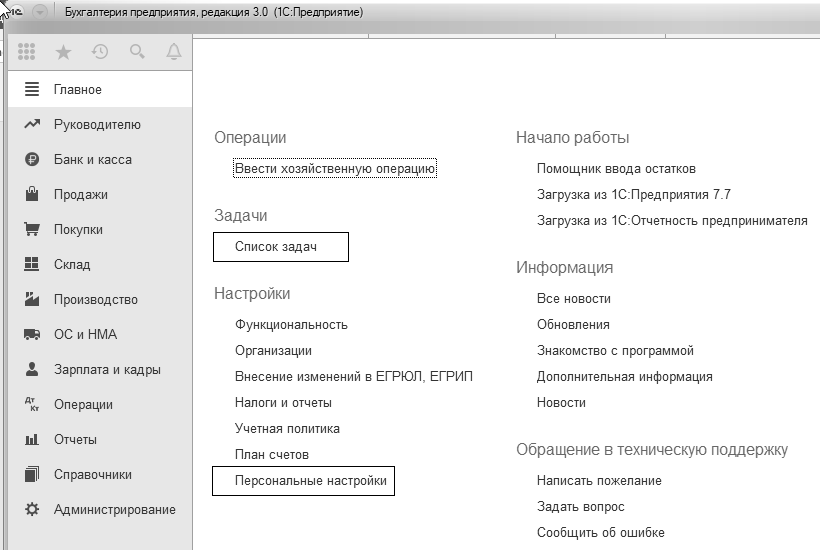820x550 pixels.
Task: Click Загрузка из 1С:Предприятия 7.7
Action: tap(634, 194)
